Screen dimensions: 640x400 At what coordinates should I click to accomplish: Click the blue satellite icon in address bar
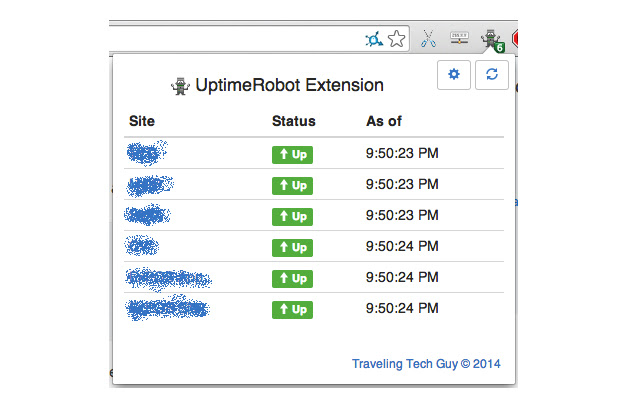coord(373,39)
